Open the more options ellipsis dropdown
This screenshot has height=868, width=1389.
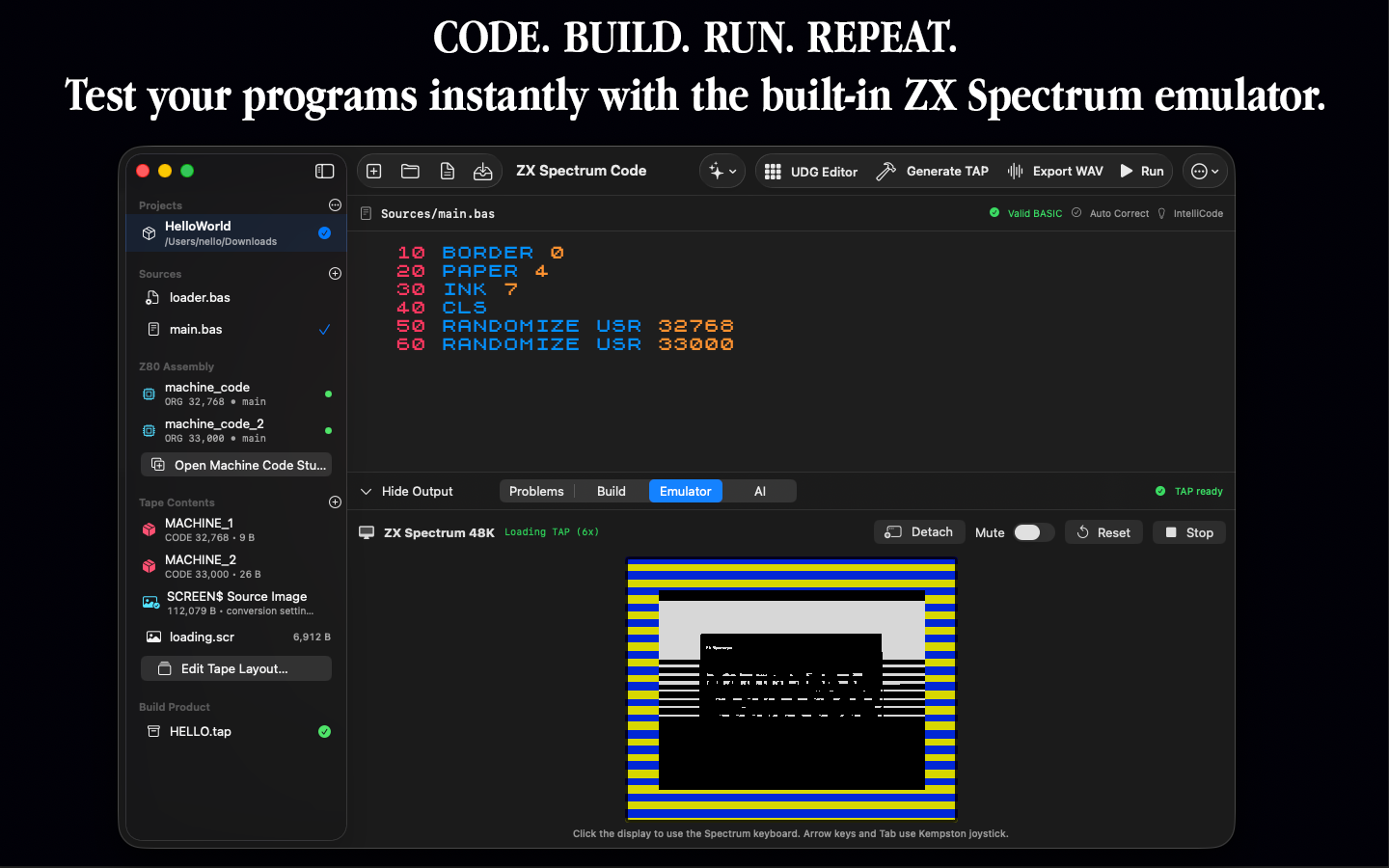[1205, 171]
